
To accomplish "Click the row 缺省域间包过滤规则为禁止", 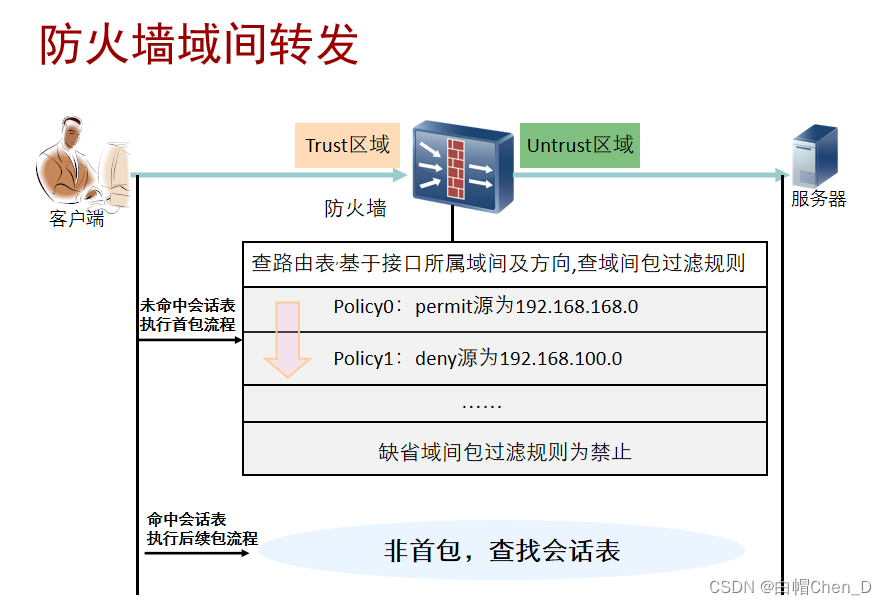I will (x=505, y=449).
